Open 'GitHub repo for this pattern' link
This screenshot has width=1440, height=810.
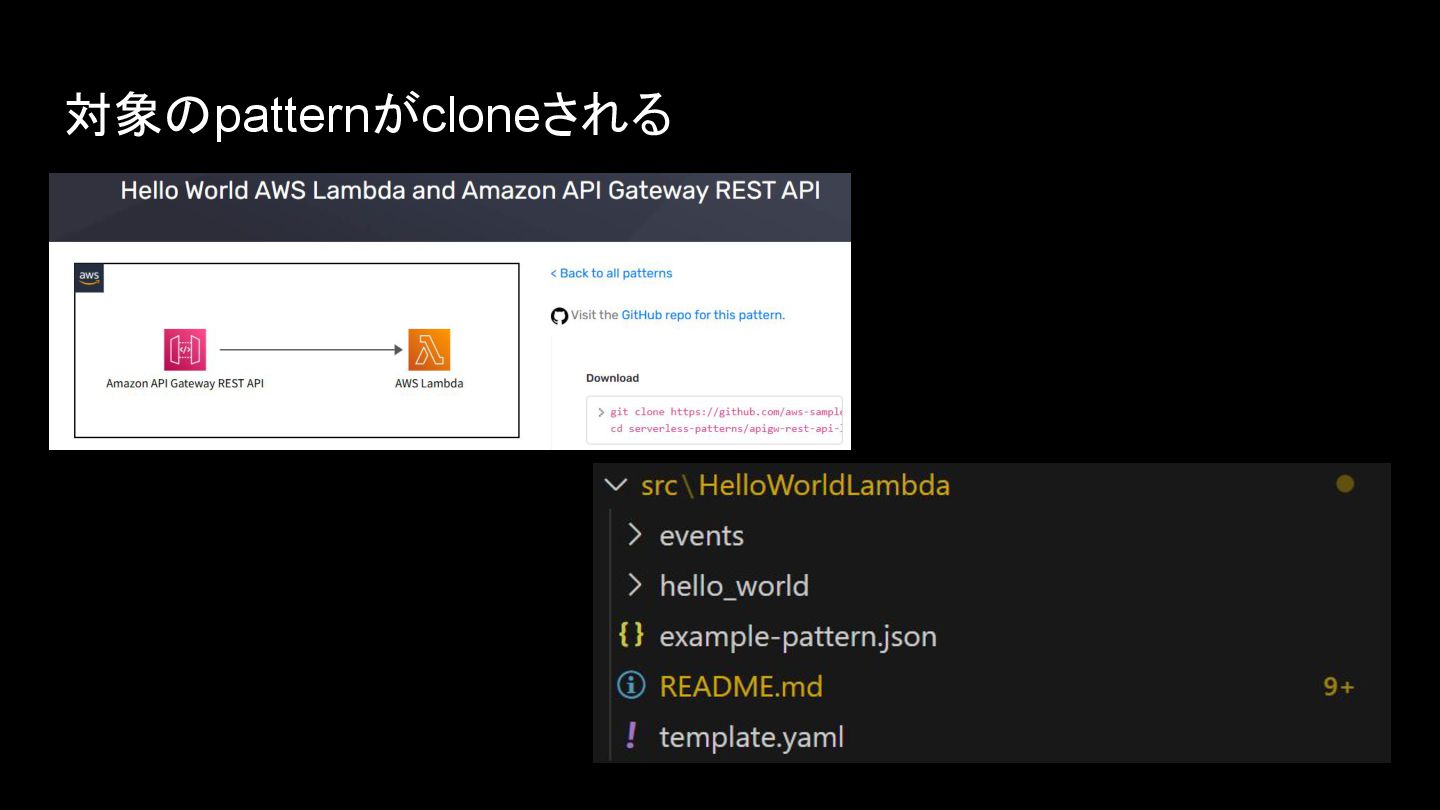(x=703, y=315)
